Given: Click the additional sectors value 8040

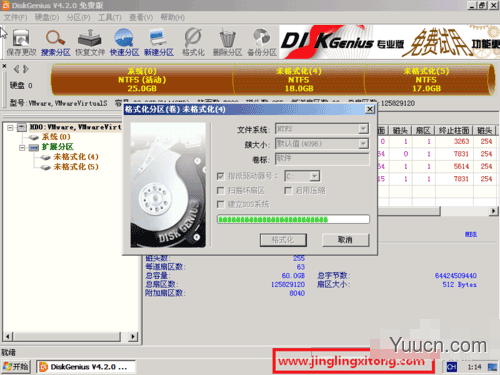Looking at the screenshot, I should tap(297, 293).
